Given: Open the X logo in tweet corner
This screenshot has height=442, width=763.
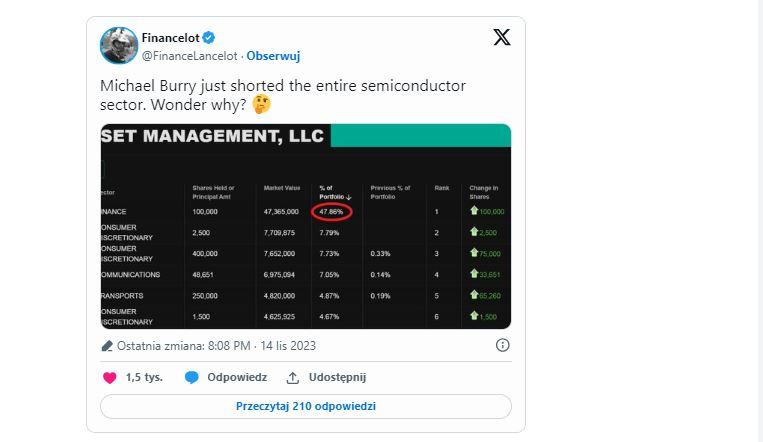Looking at the screenshot, I should (502, 37).
